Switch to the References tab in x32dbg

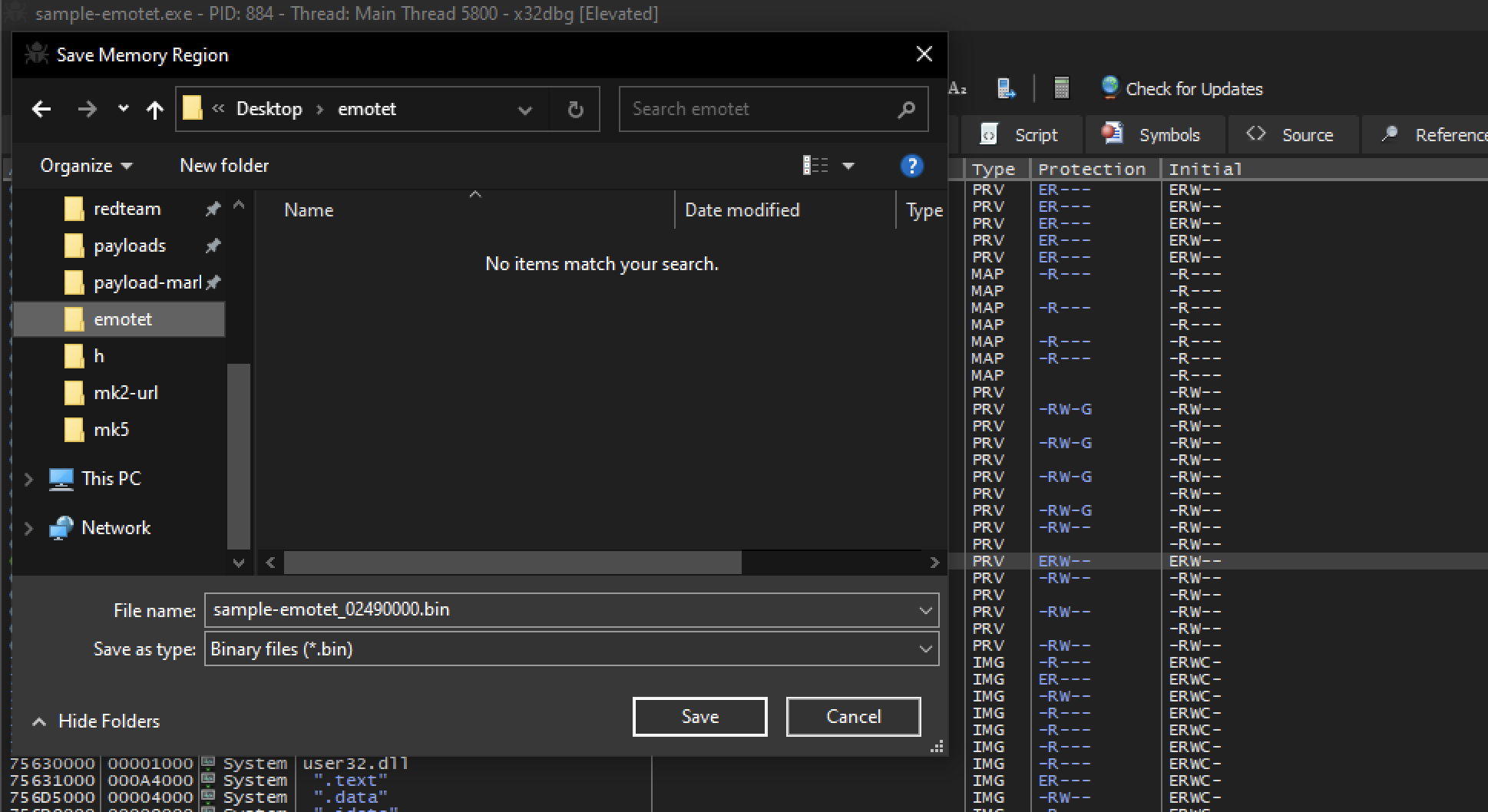click(1427, 135)
